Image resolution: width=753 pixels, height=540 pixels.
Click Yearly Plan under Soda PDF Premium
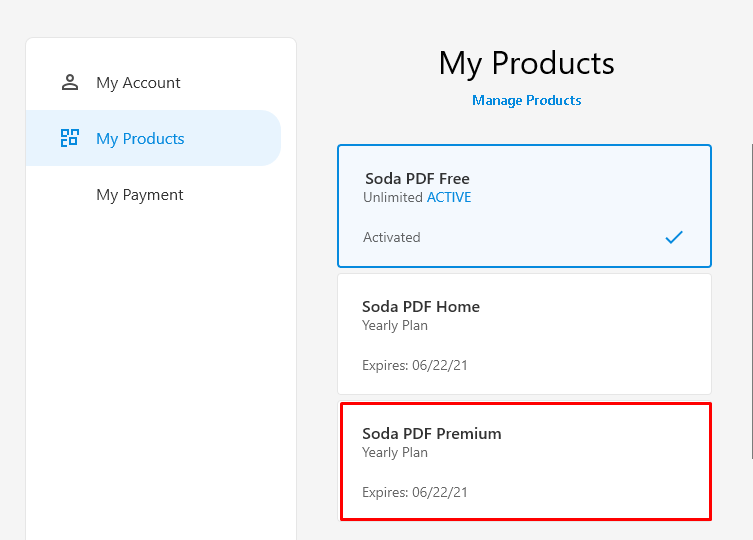pos(395,453)
